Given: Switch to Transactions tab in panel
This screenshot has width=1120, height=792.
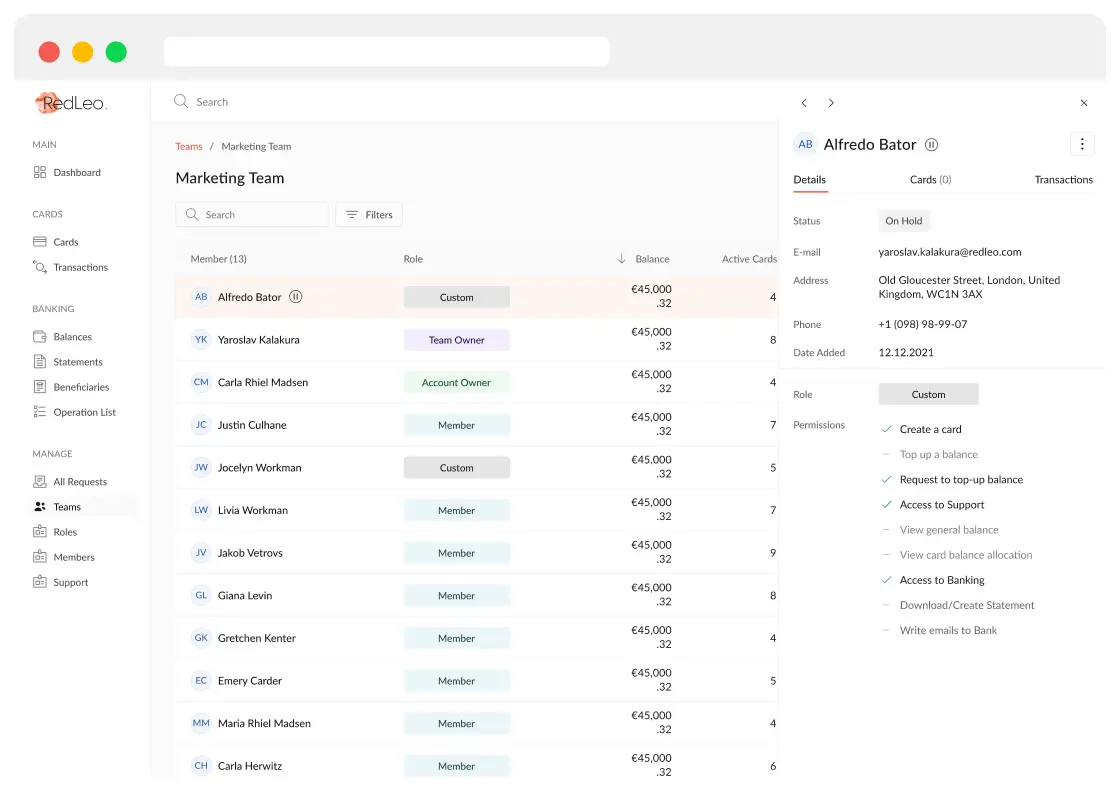Looking at the screenshot, I should [1064, 180].
